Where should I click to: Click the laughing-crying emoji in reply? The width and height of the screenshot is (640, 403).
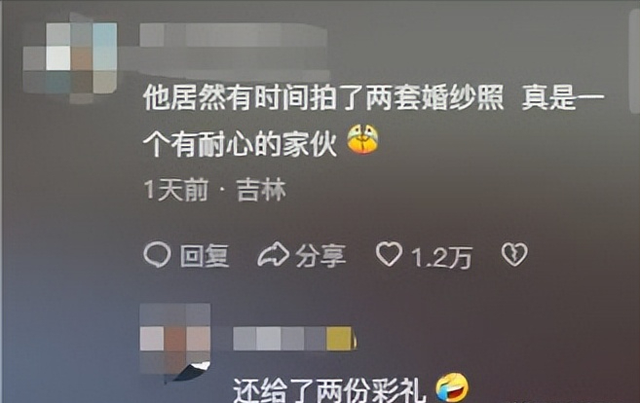(452, 387)
